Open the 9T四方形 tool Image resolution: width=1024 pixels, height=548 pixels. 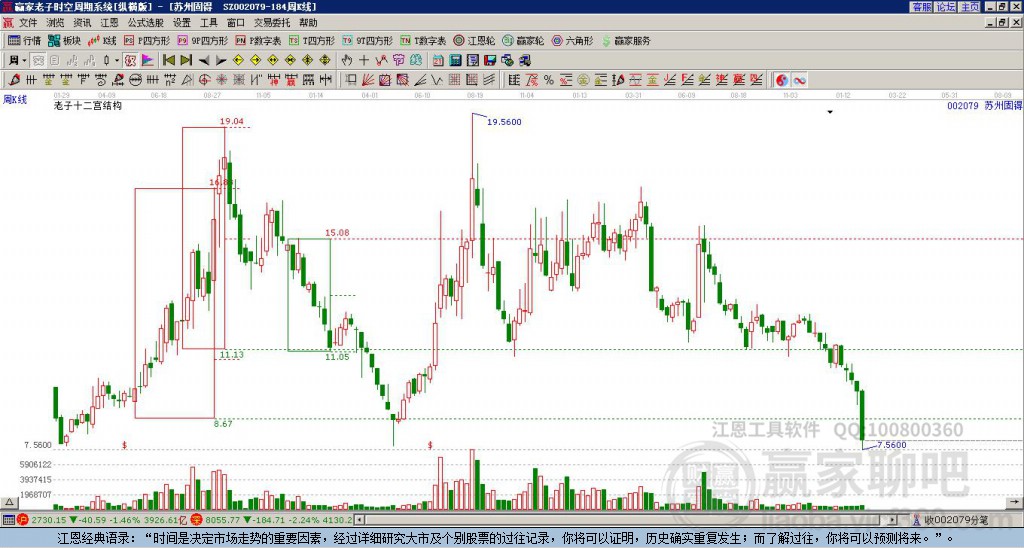click(367, 40)
